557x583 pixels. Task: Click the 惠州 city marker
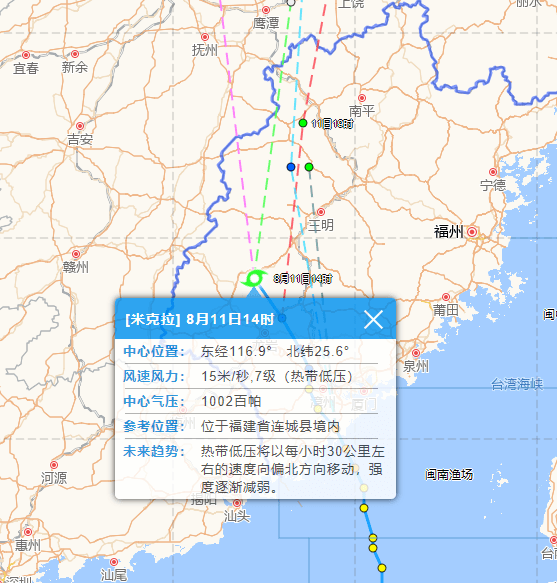click(28, 532)
